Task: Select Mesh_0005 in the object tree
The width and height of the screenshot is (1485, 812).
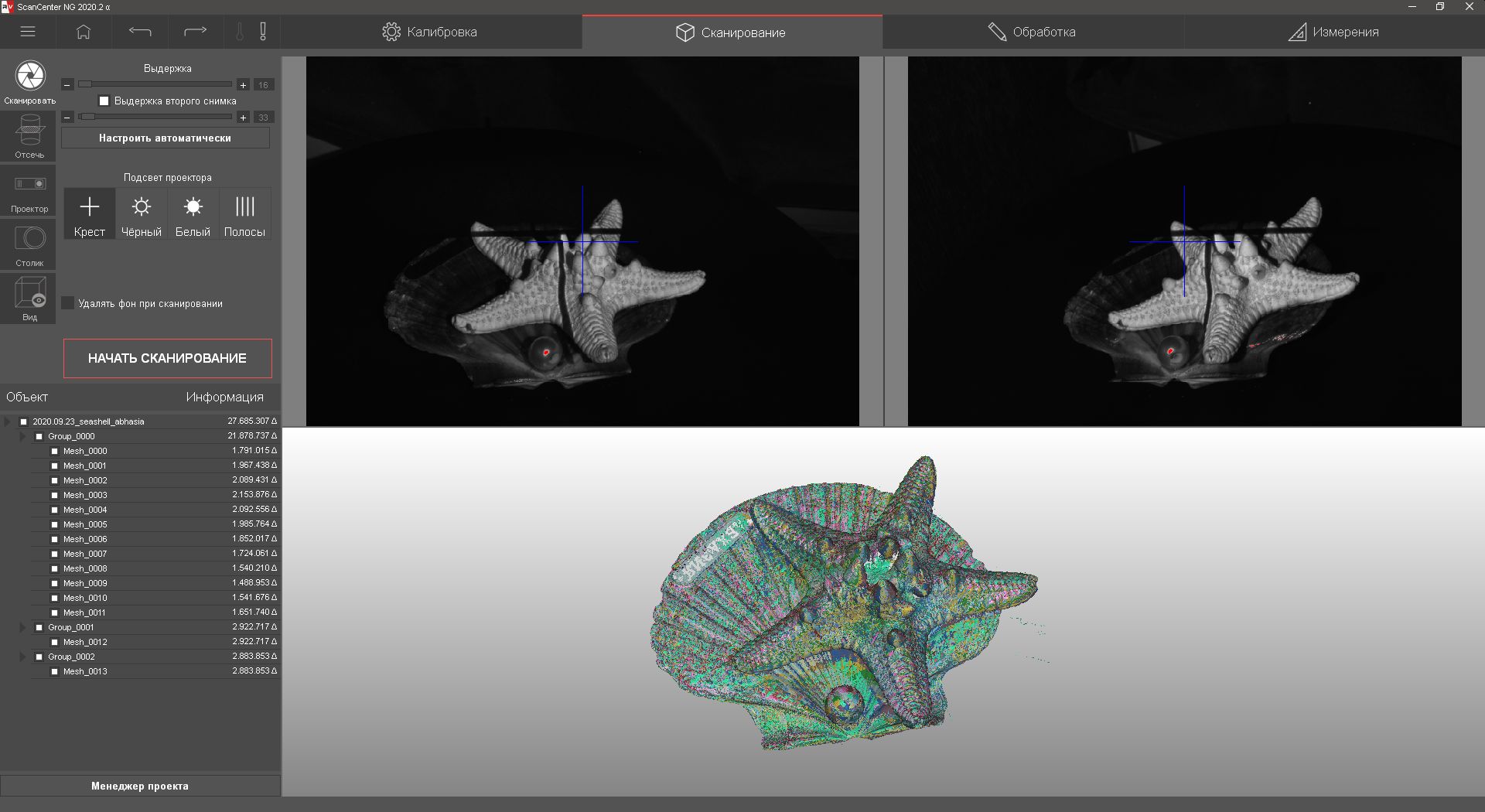Action: [85, 524]
